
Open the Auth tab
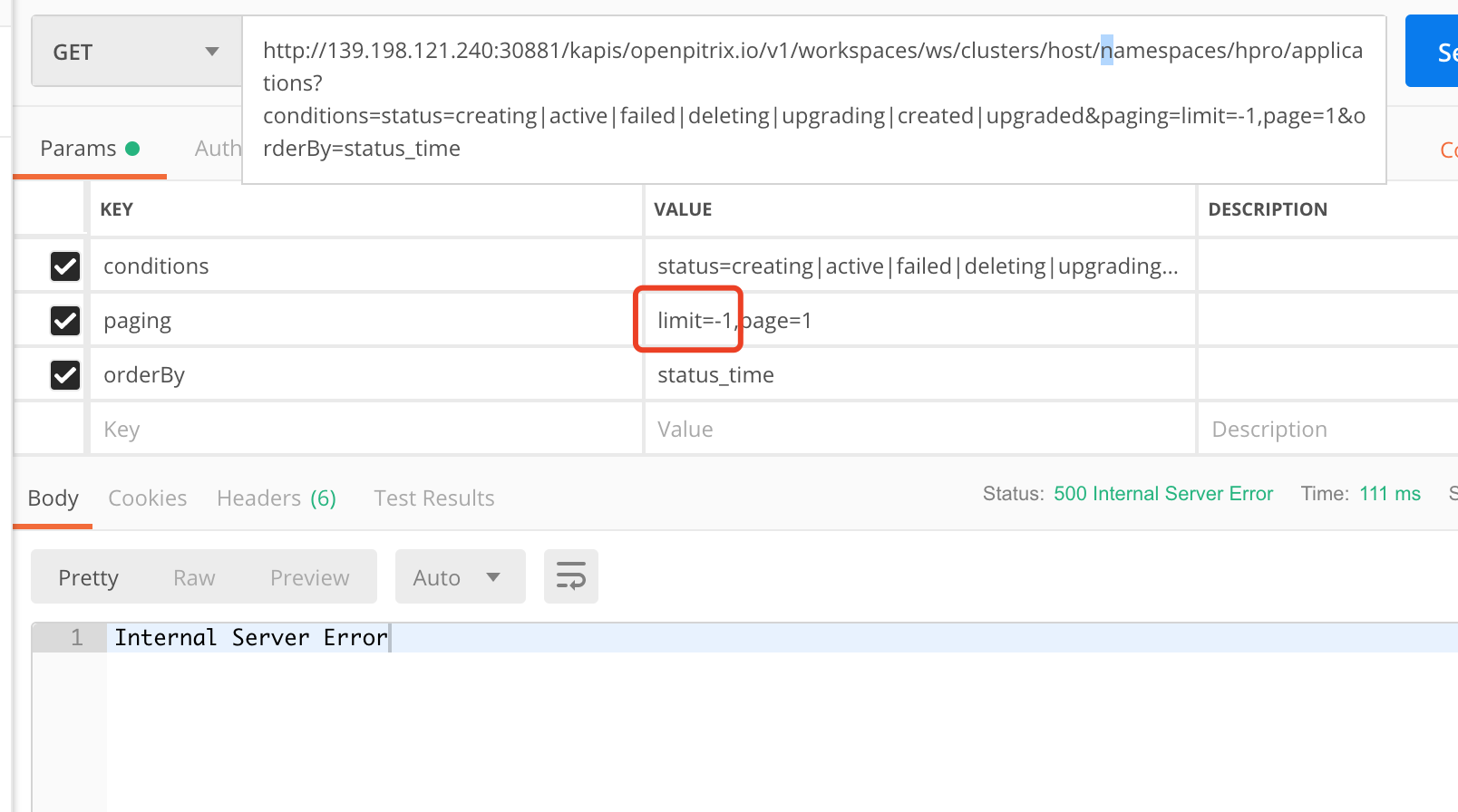click(x=218, y=149)
